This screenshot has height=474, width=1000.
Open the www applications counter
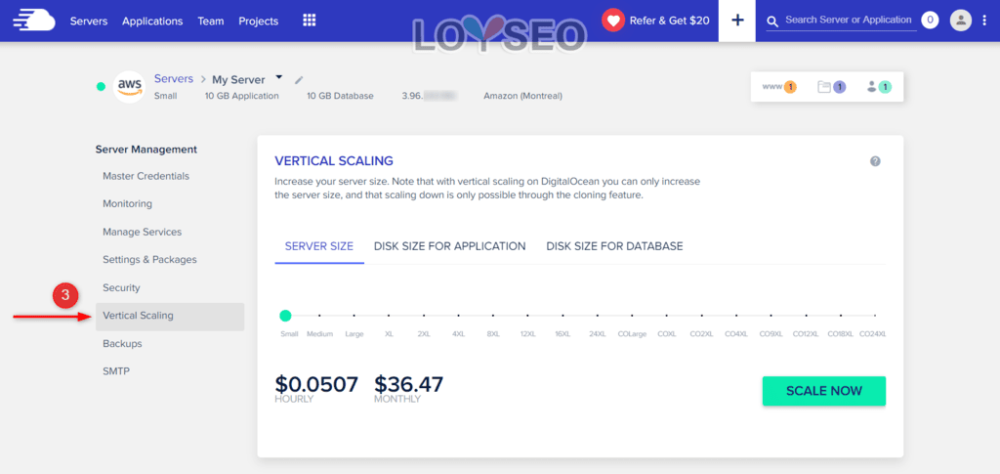pyautogui.click(x=779, y=87)
